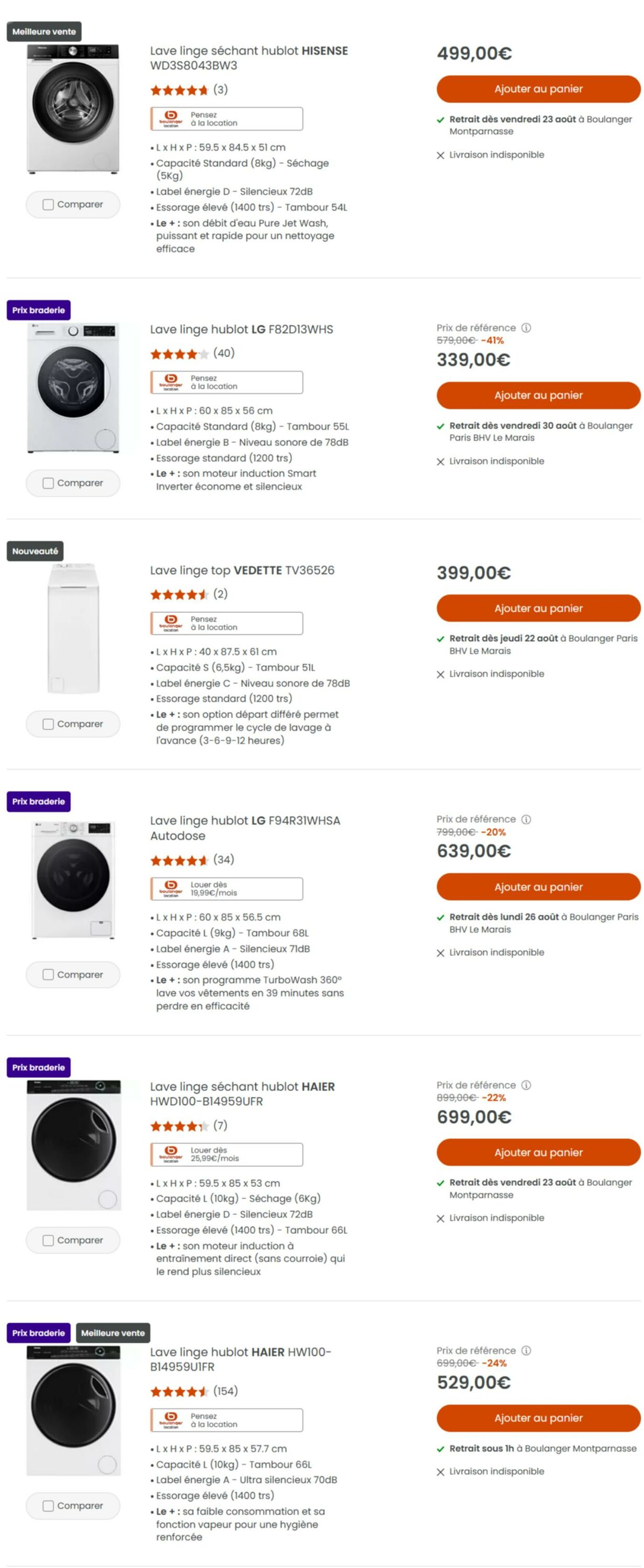644x1568 pixels.
Task: Tick the Comparer box for Haier HW100-B14959U1FR
Action: tap(48, 1505)
